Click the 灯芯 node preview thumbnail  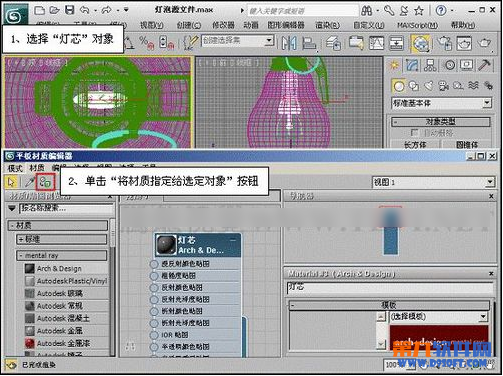pos(166,245)
